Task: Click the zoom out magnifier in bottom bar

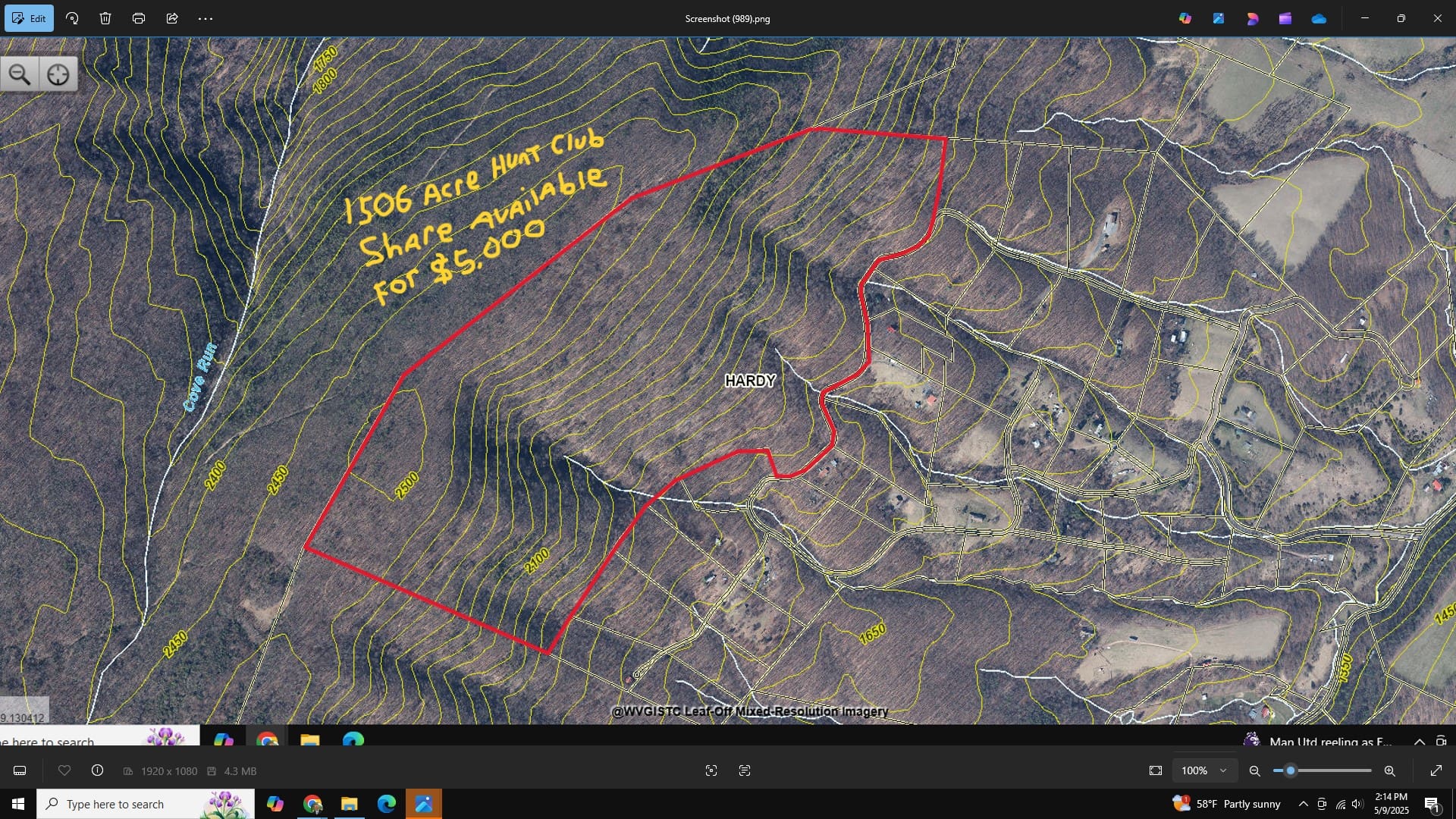Action: [x=1255, y=770]
